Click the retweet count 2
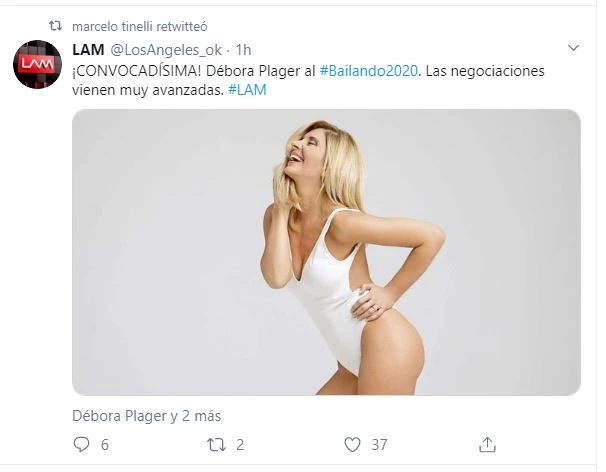 [240, 445]
